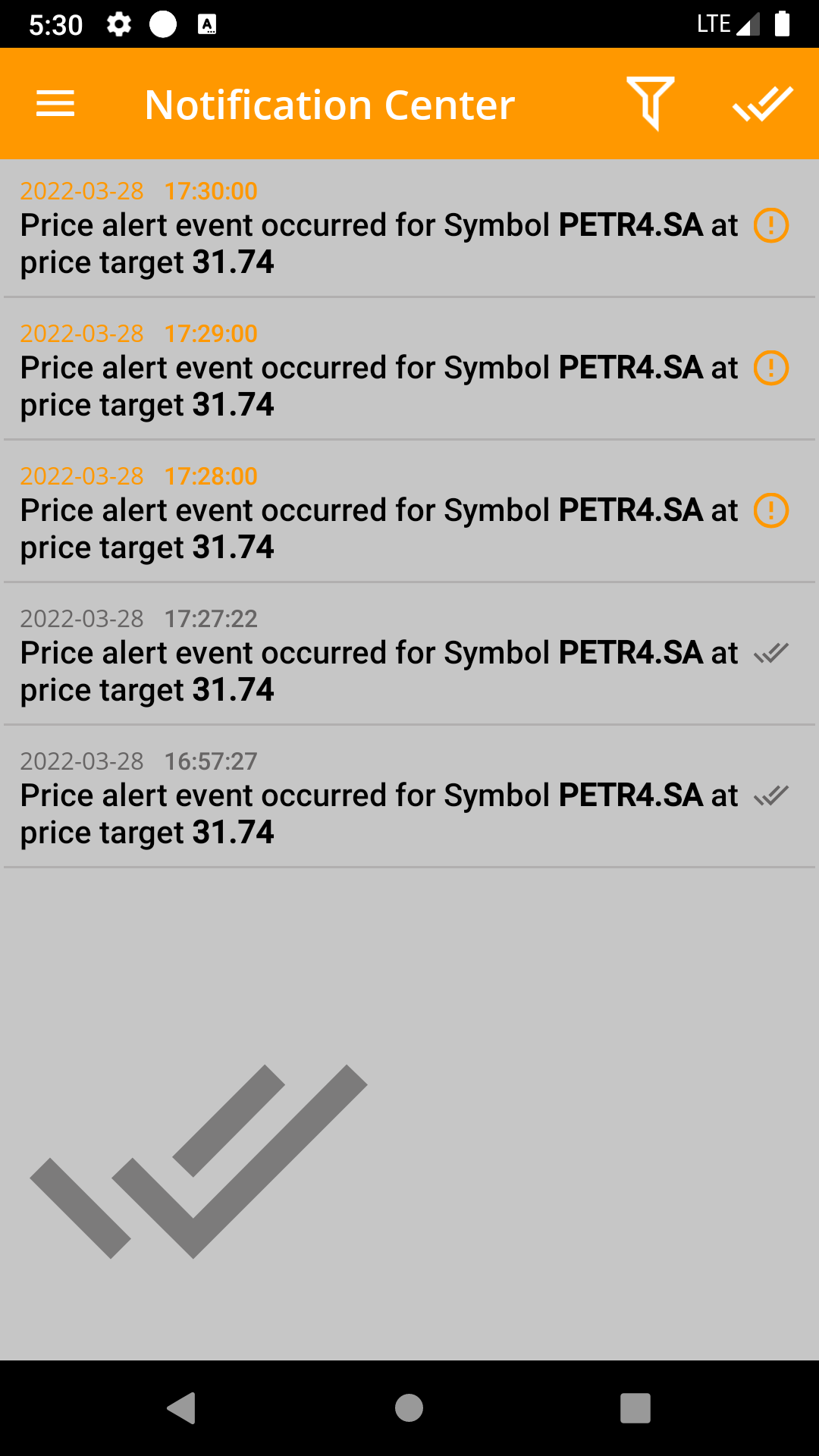Open Android recent apps square button
The width and height of the screenshot is (819, 1456).
[635, 1408]
